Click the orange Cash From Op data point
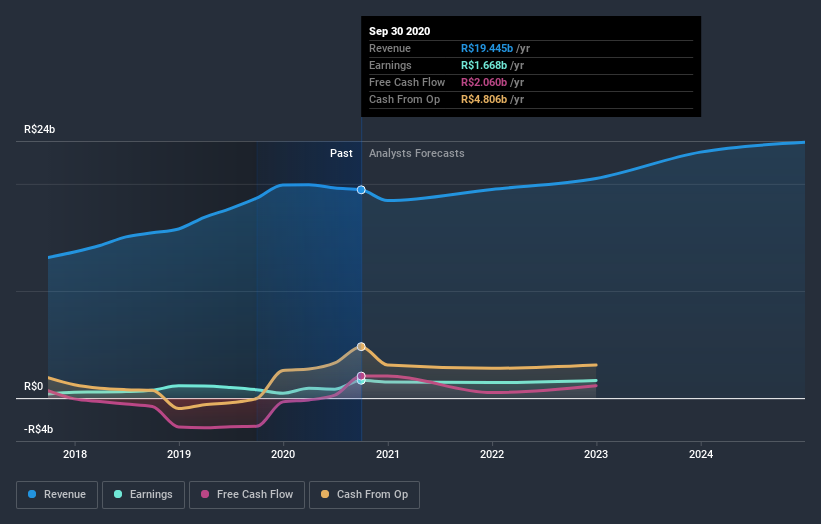The image size is (821, 524). point(361,347)
